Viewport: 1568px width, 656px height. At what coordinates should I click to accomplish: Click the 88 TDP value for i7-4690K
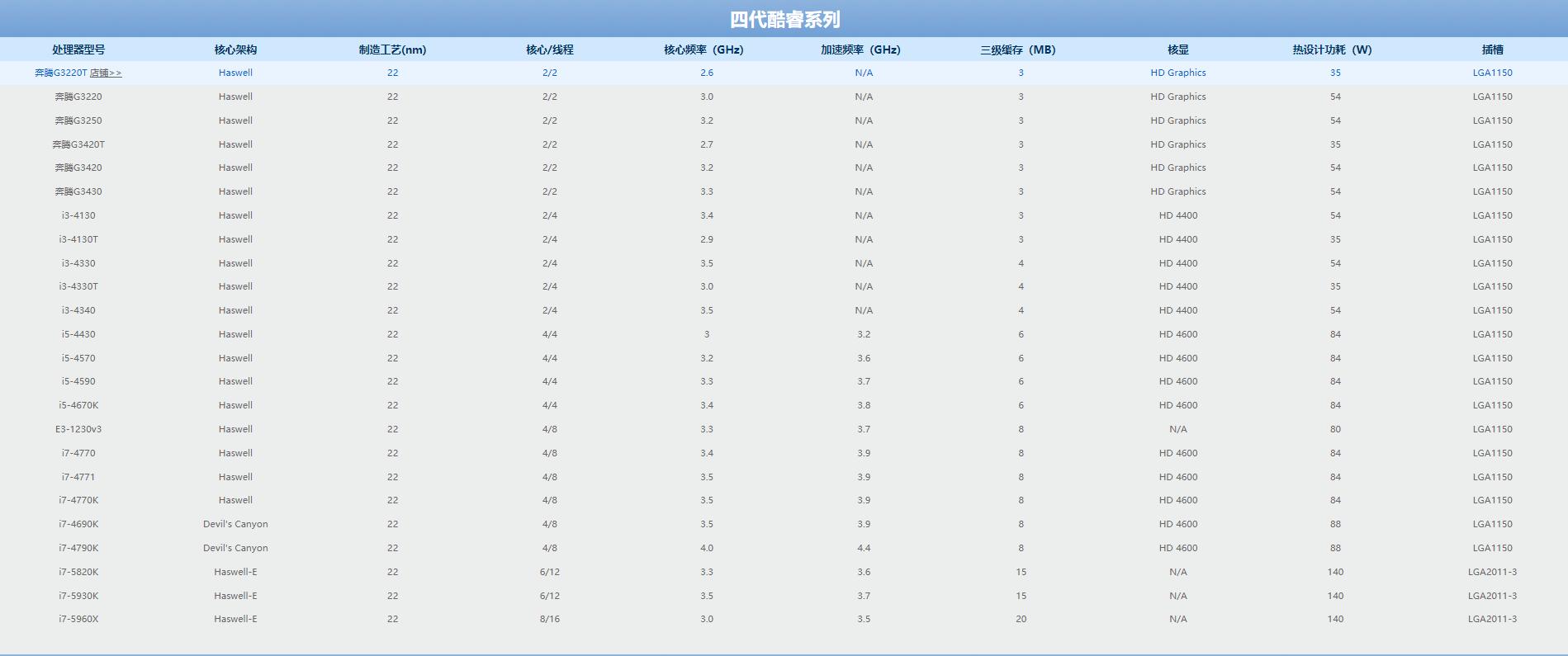point(1335,524)
